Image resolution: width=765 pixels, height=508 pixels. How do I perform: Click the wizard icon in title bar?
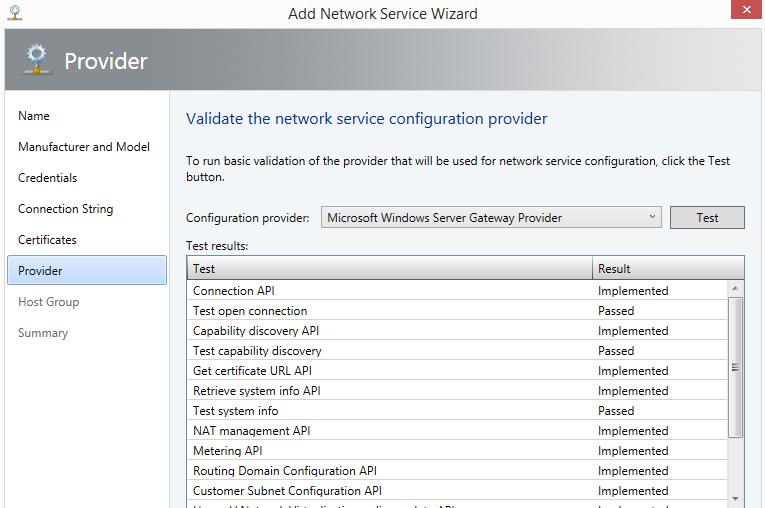(13, 13)
